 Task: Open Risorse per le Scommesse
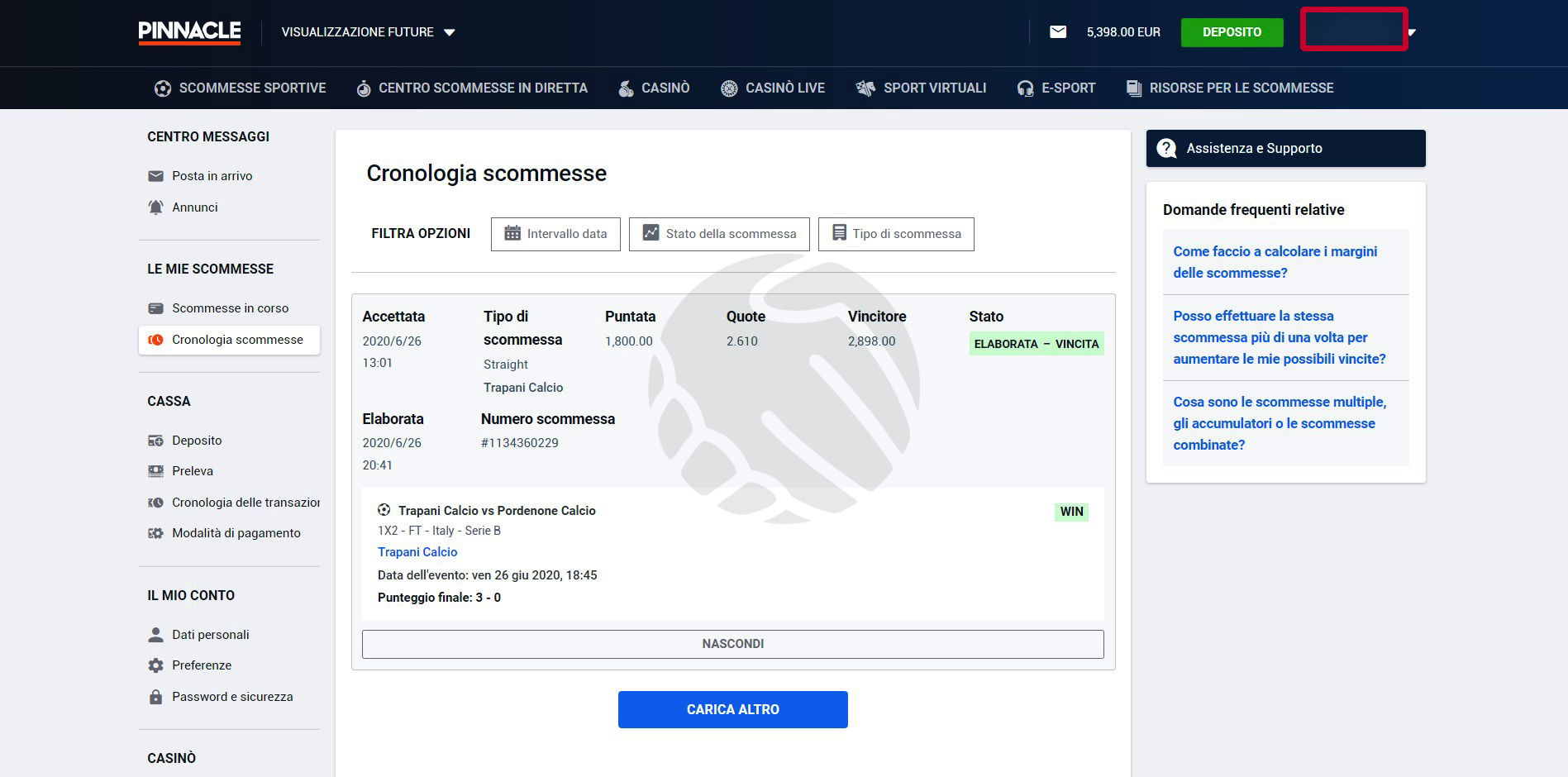pyautogui.click(x=1230, y=88)
